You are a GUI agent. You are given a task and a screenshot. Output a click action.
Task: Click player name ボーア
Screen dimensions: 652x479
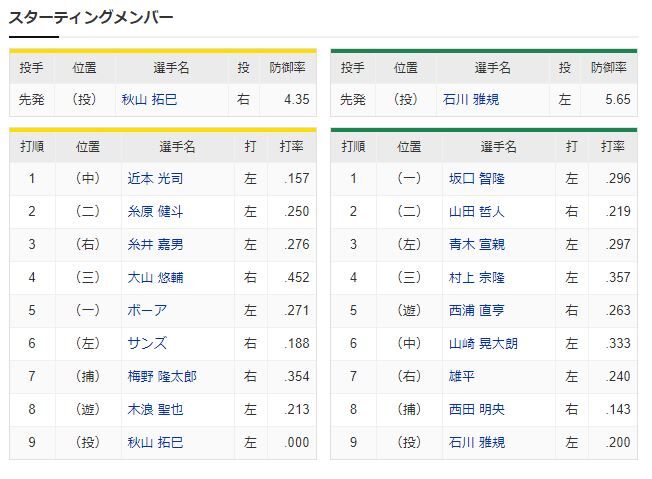coord(147,310)
